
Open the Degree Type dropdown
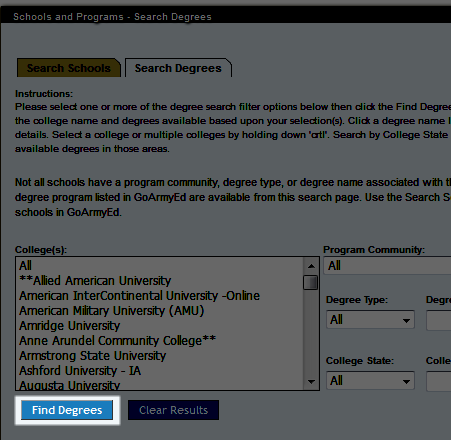370,320
